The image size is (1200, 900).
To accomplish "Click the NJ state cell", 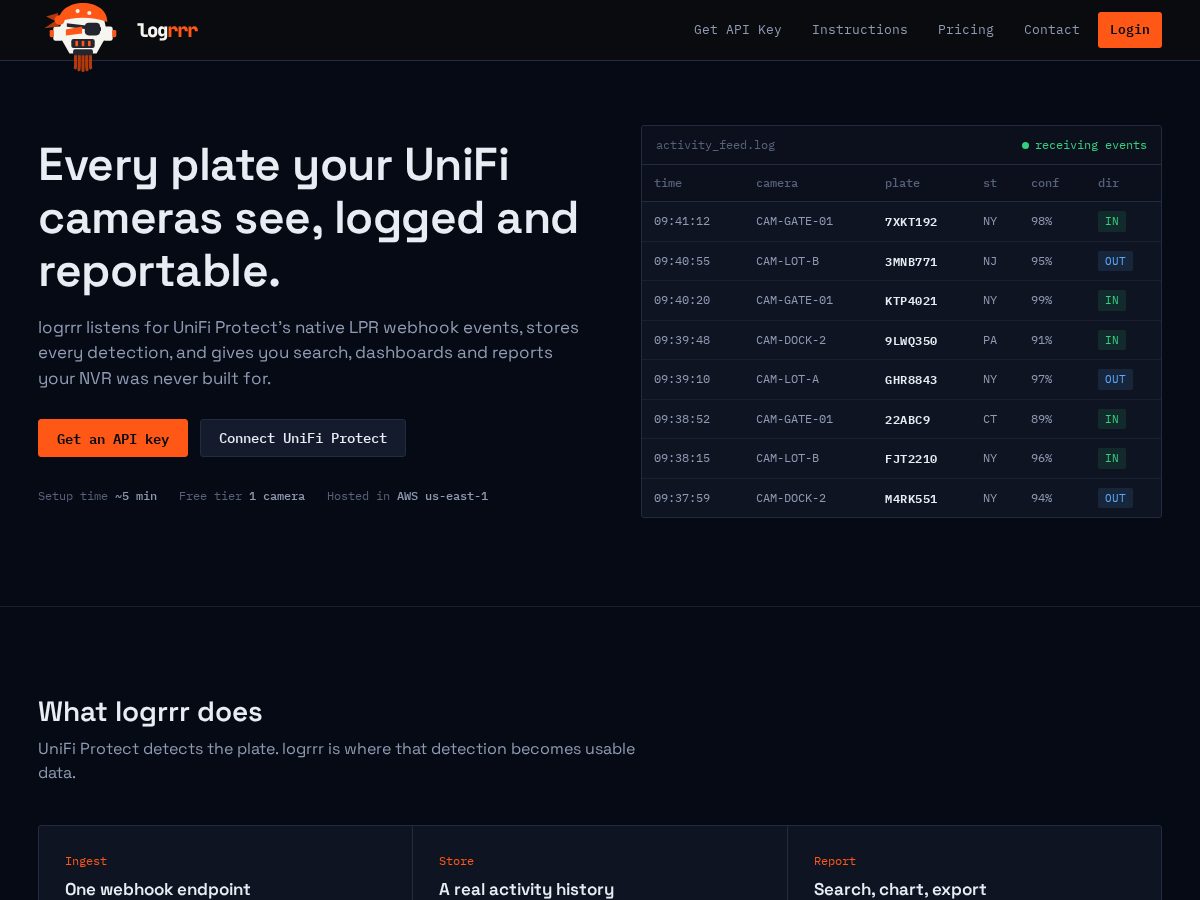I will coord(990,261).
